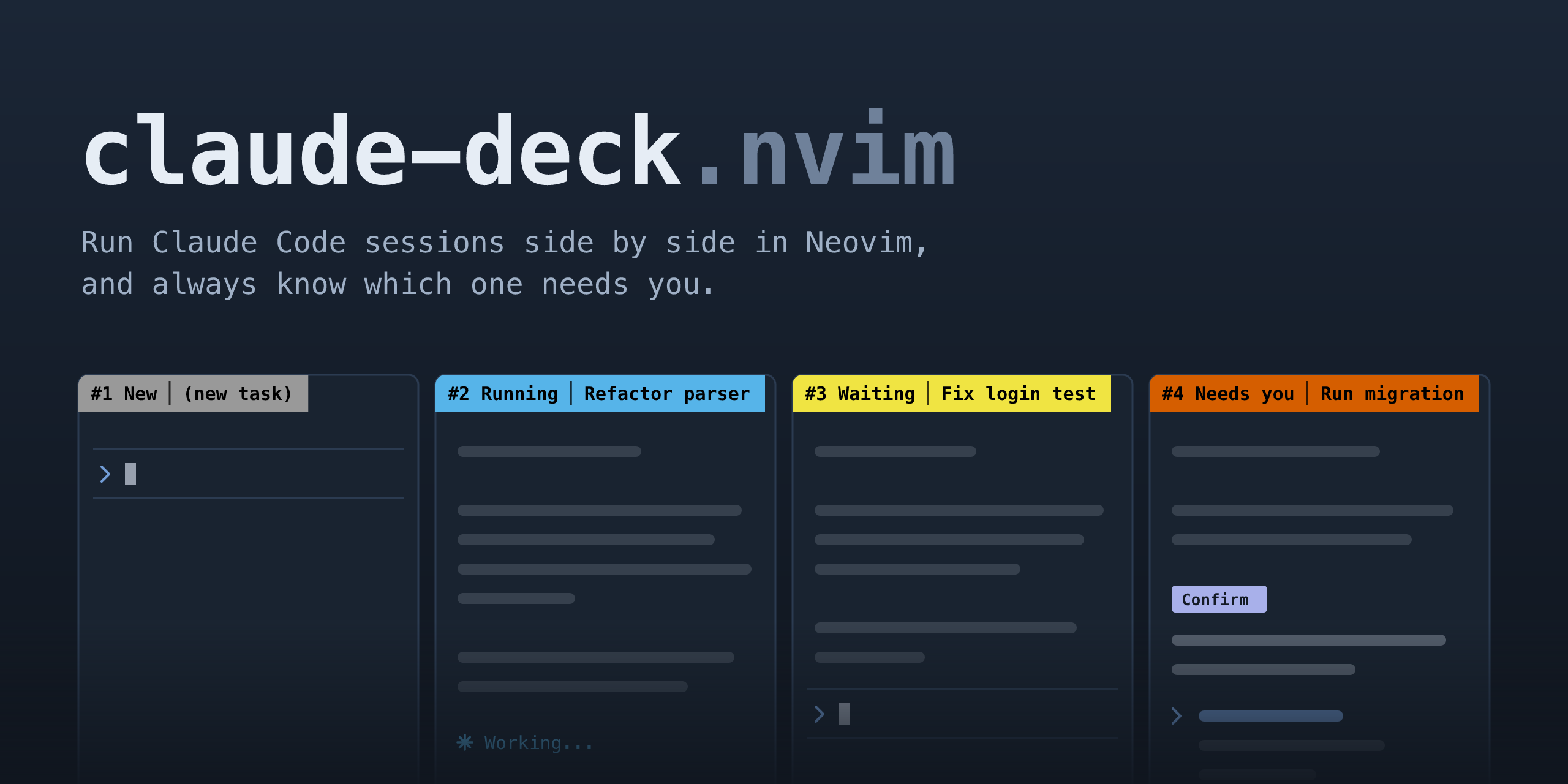Click the prompt chevron in the #1 New session
Image resolution: width=1568 pixels, height=784 pixels.
tap(105, 474)
